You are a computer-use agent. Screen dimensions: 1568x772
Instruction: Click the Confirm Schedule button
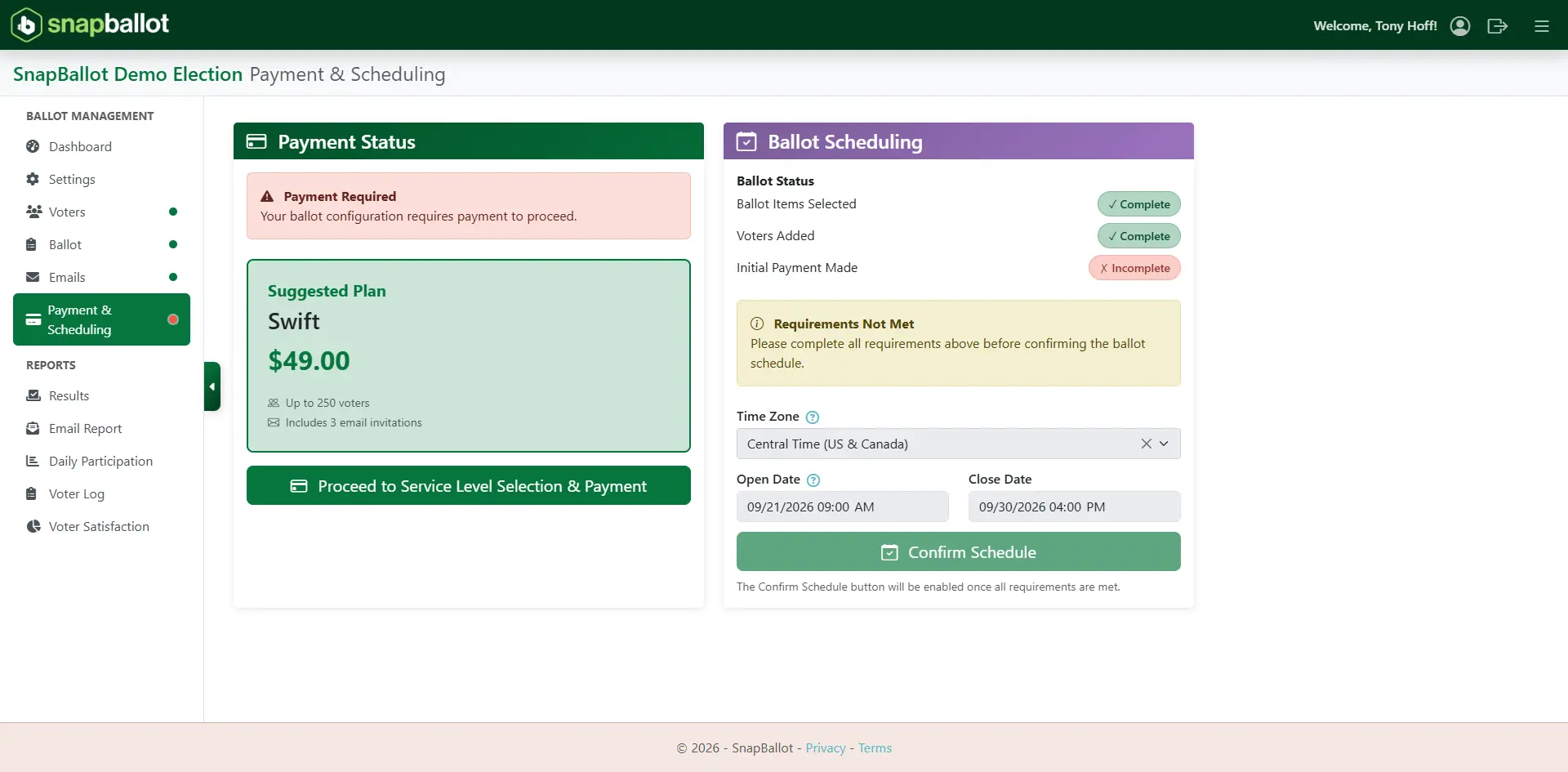959,551
